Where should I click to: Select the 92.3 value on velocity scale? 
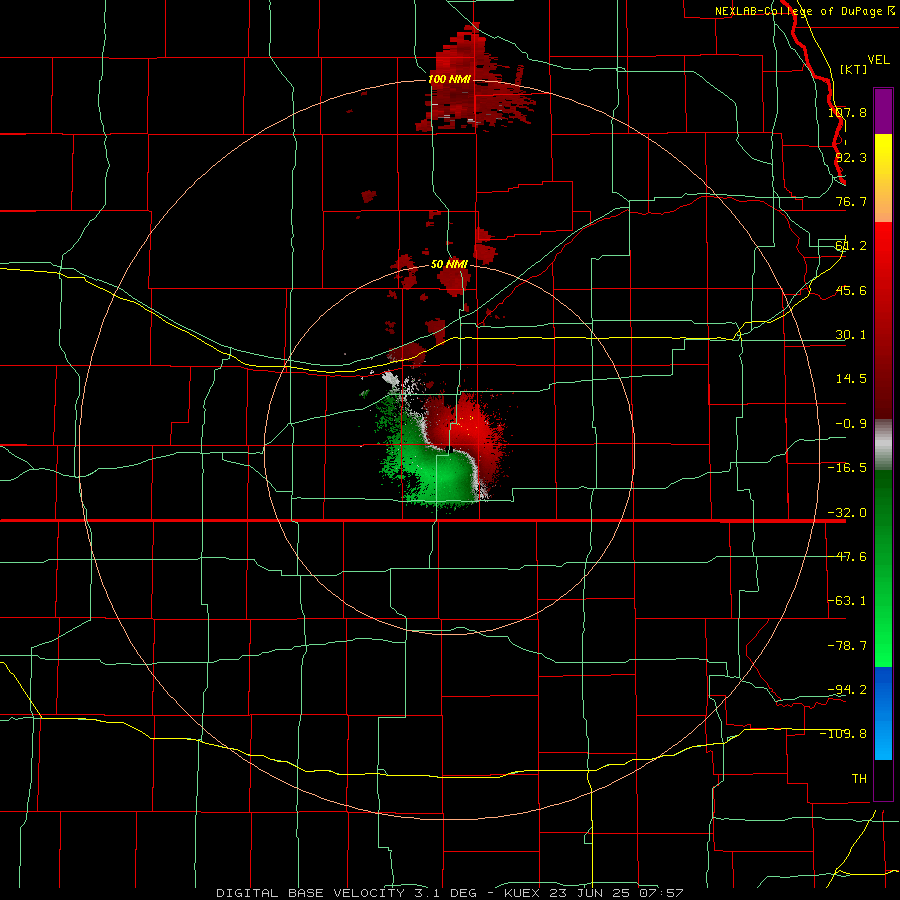851,157
